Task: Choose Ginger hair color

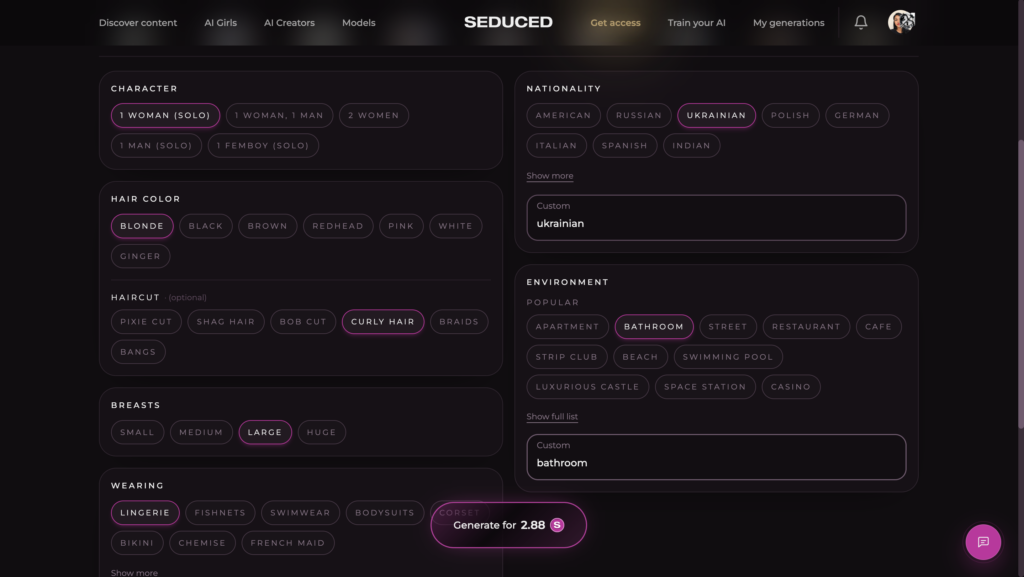Action: (140, 256)
